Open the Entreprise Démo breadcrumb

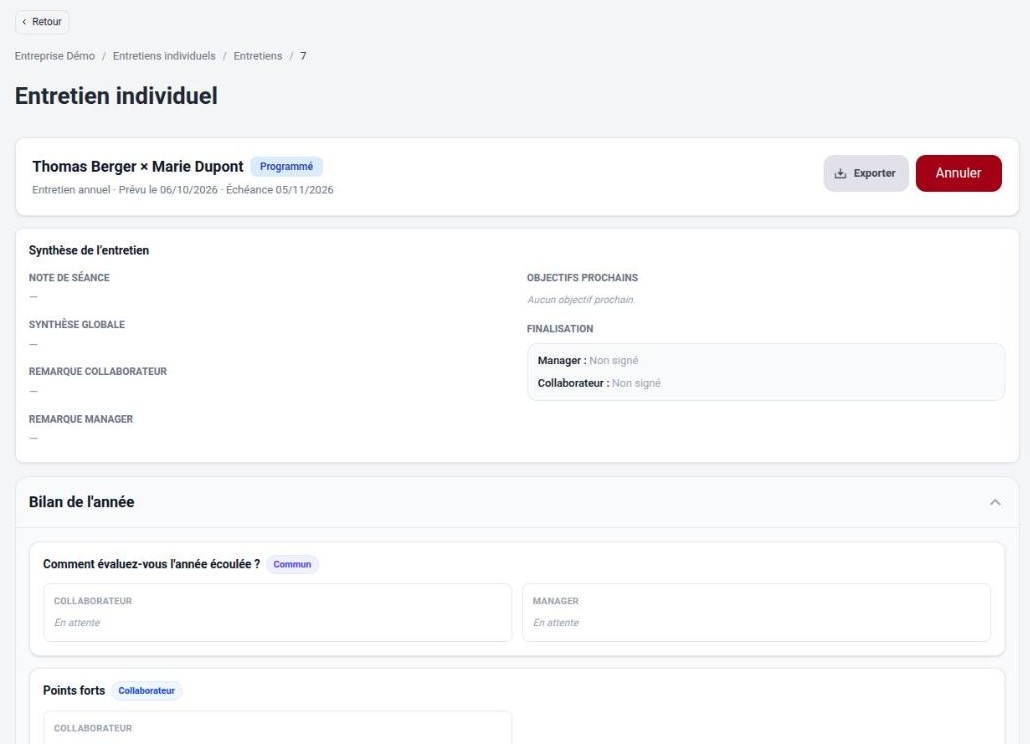pos(55,56)
